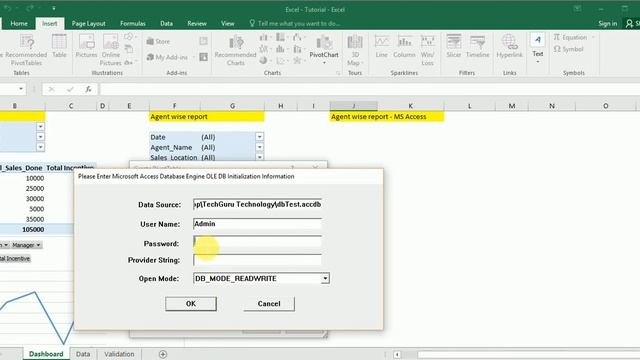This screenshot has height=360, width=640.
Task: Expand the Charts group dialog launcher
Action: click(x=338, y=73)
